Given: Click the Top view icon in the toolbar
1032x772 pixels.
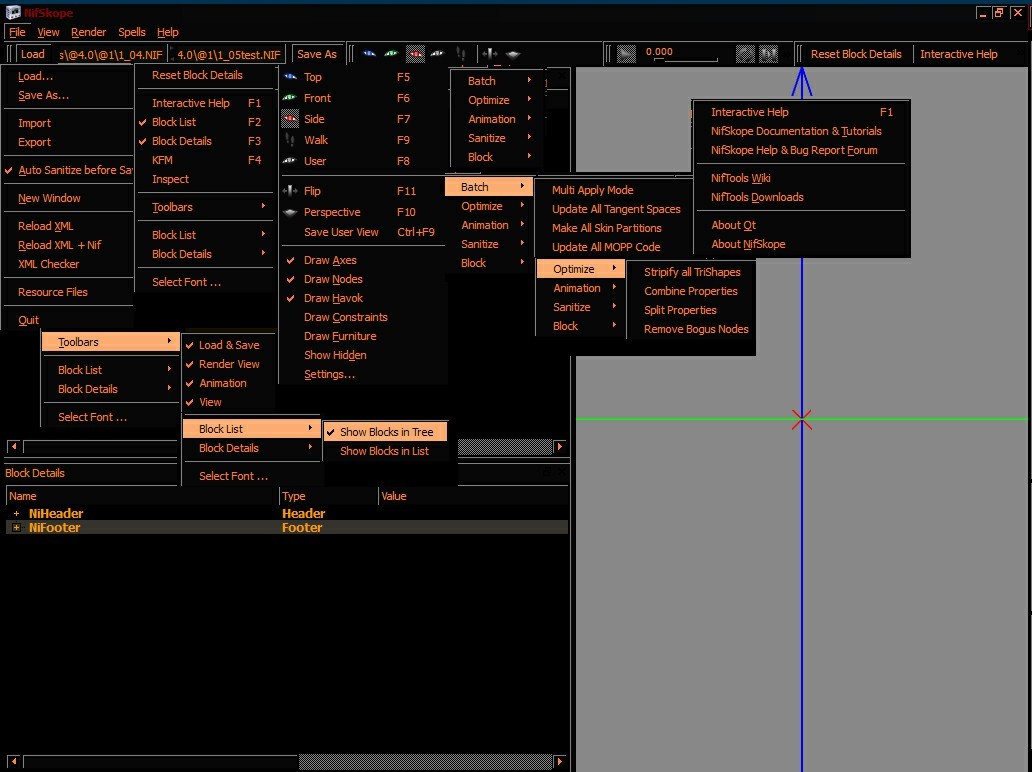Looking at the screenshot, I should (369, 54).
